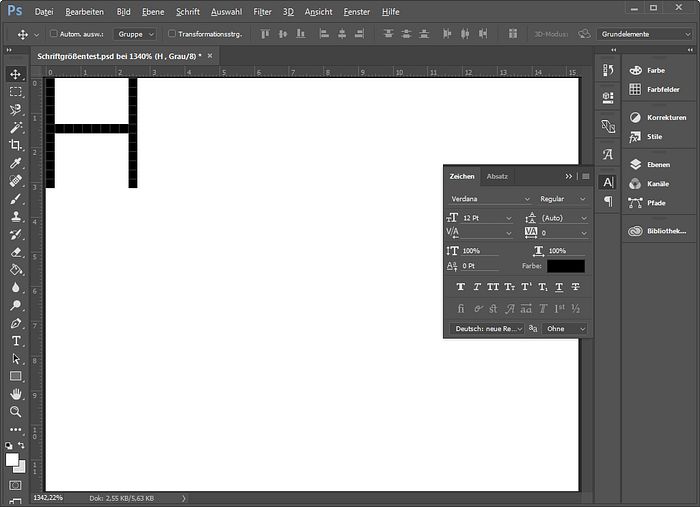Select the Eraser tool
This screenshot has width=700, height=507.
16,252
